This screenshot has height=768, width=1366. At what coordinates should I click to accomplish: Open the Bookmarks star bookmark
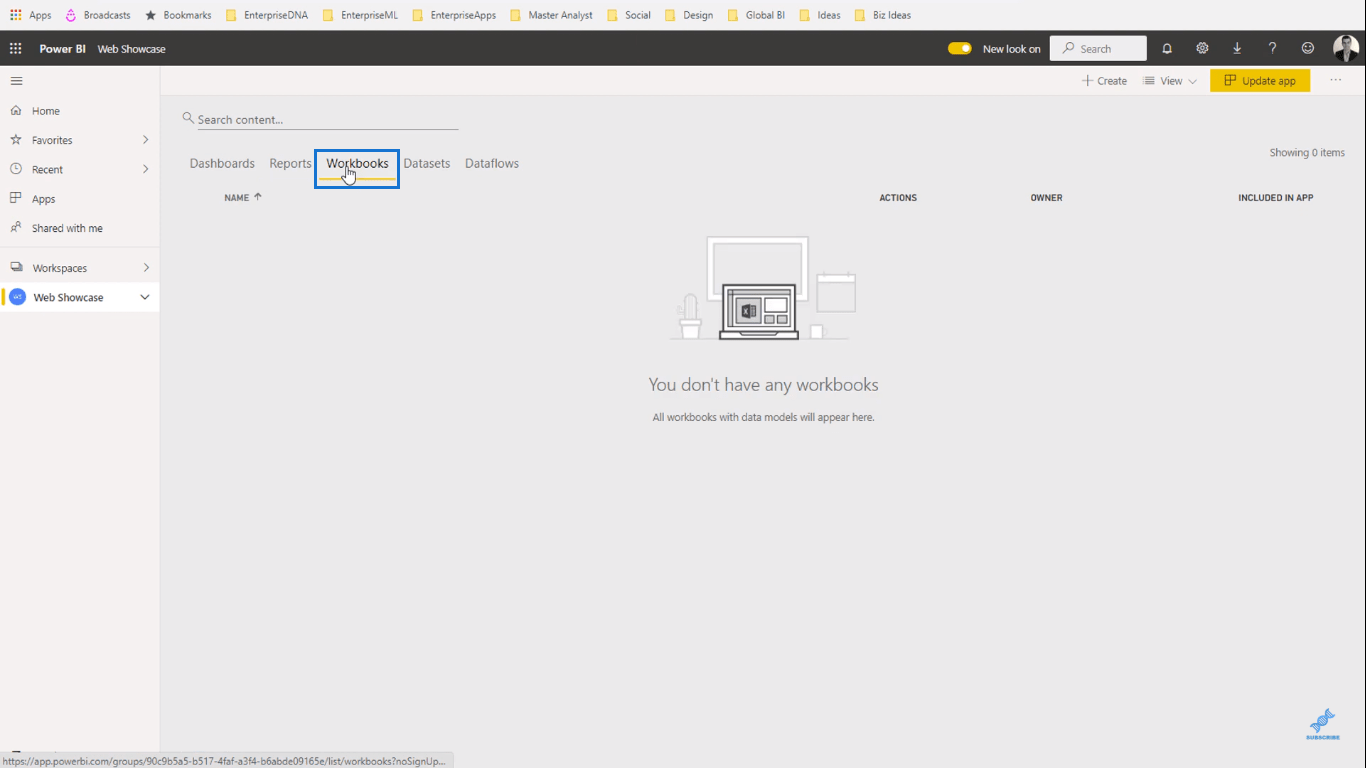coord(178,15)
